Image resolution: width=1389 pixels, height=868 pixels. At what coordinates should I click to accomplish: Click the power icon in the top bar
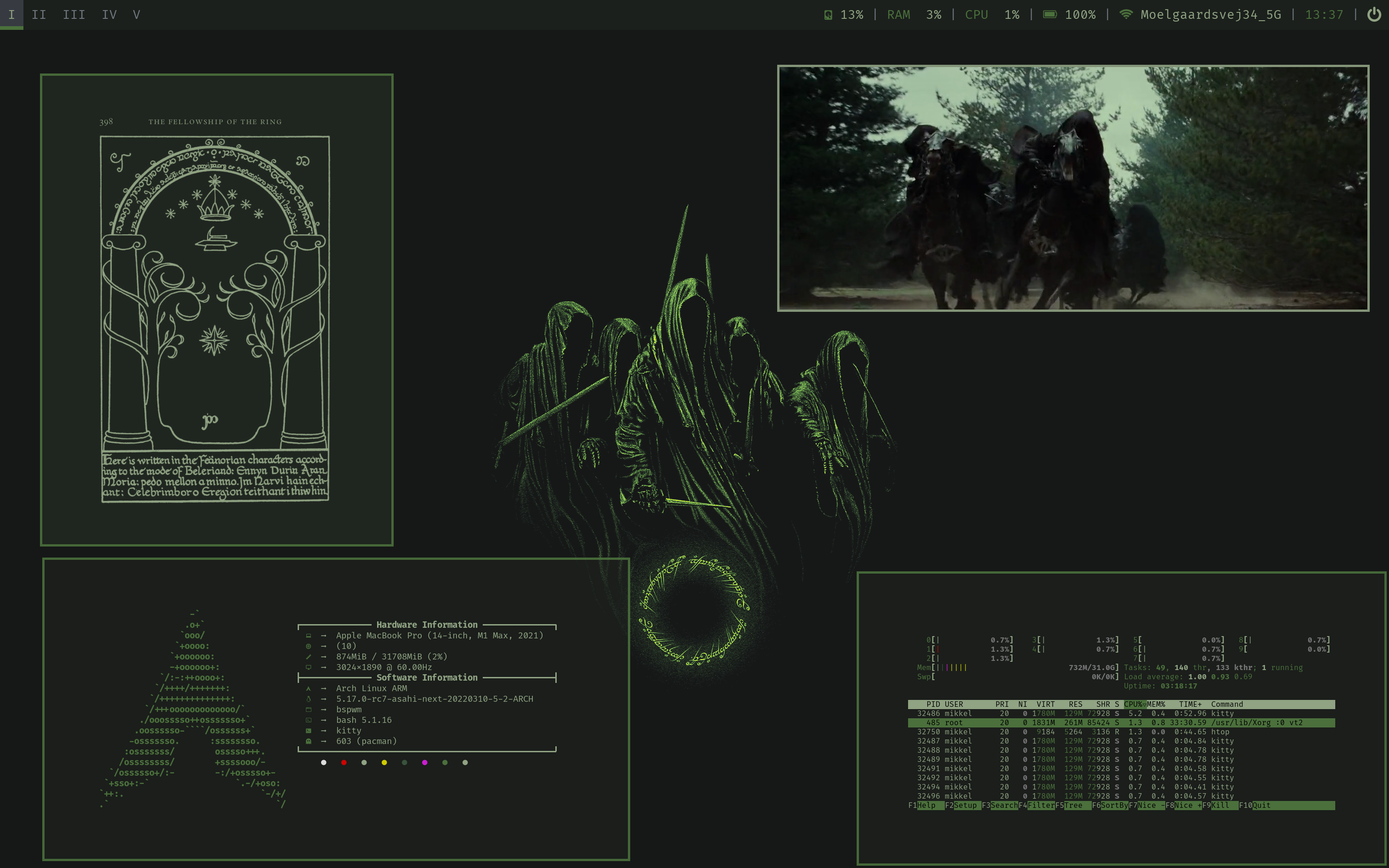1373,14
